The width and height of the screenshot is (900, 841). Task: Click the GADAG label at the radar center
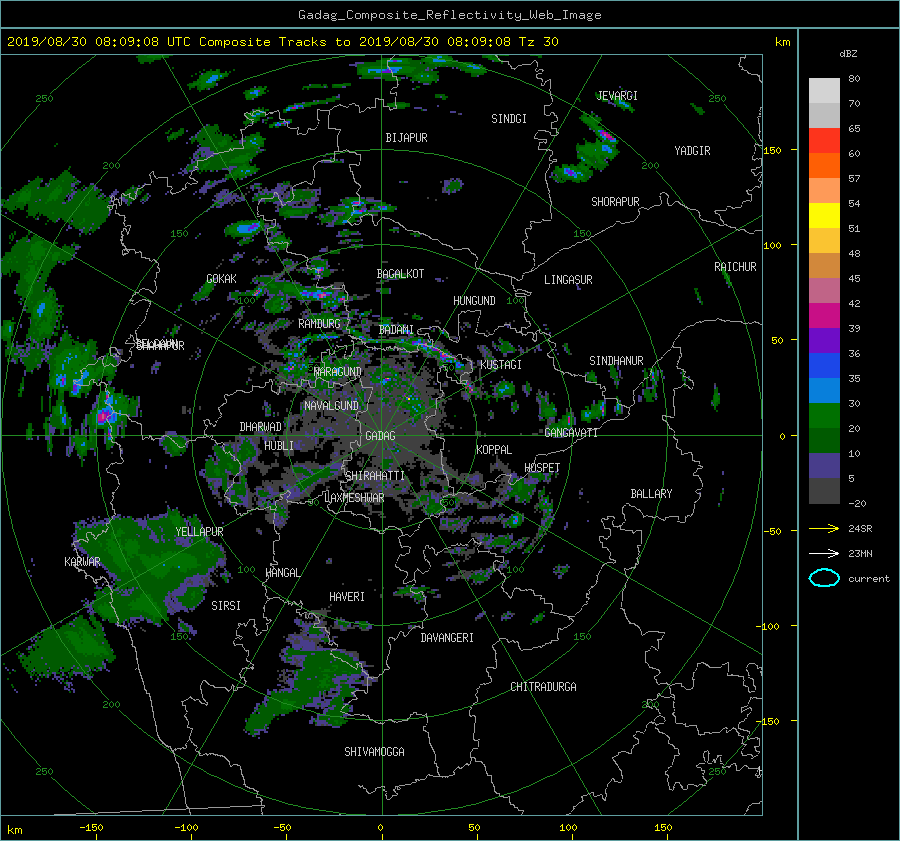(x=380, y=436)
